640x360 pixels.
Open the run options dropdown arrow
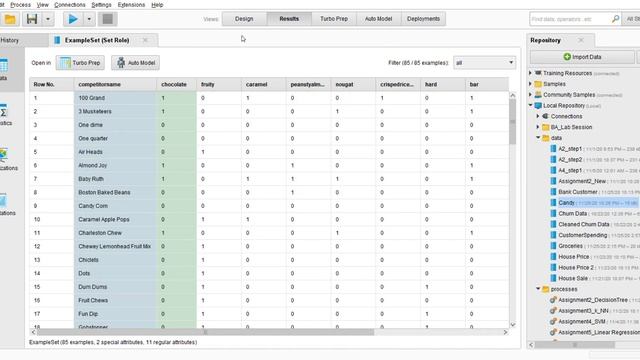coord(89,19)
